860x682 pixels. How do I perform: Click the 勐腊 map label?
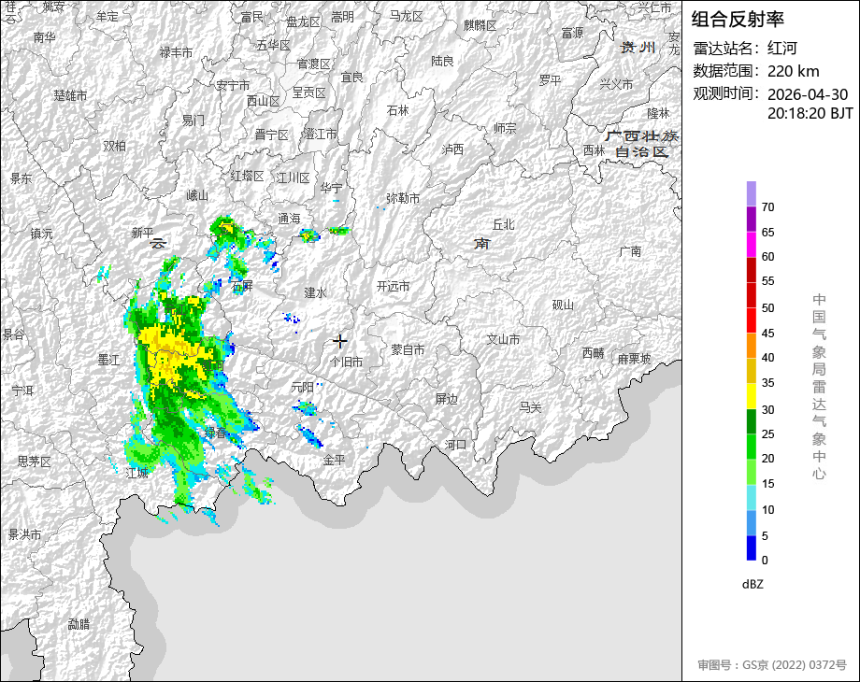coord(78,624)
